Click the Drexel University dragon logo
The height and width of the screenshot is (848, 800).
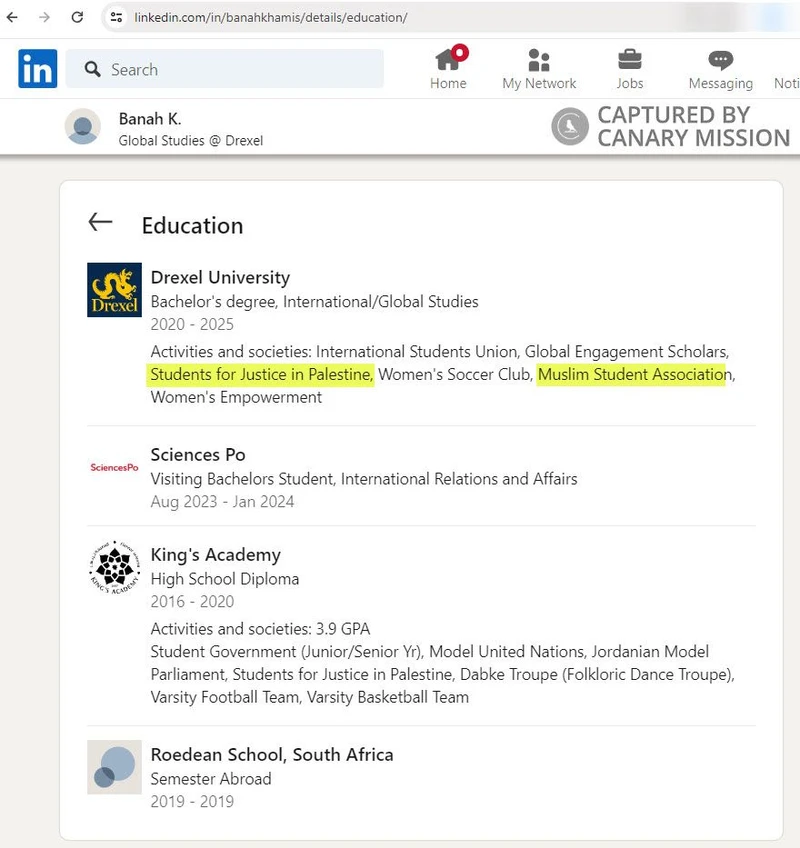(x=114, y=290)
